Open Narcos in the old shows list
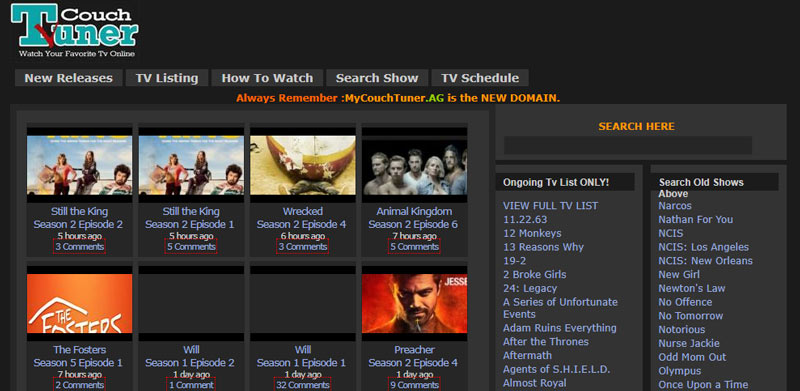Viewport: 800px width, 391px height. pyautogui.click(x=674, y=206)
